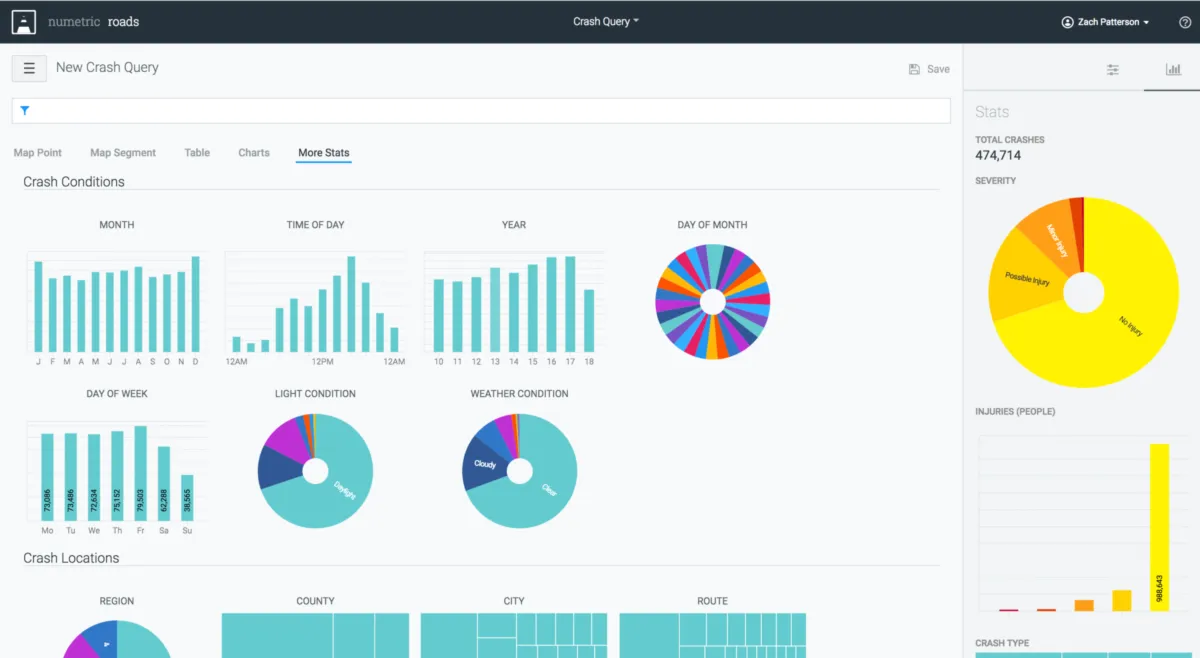Switch to the filter sliders panel icon

click(x=1113, y=70)
